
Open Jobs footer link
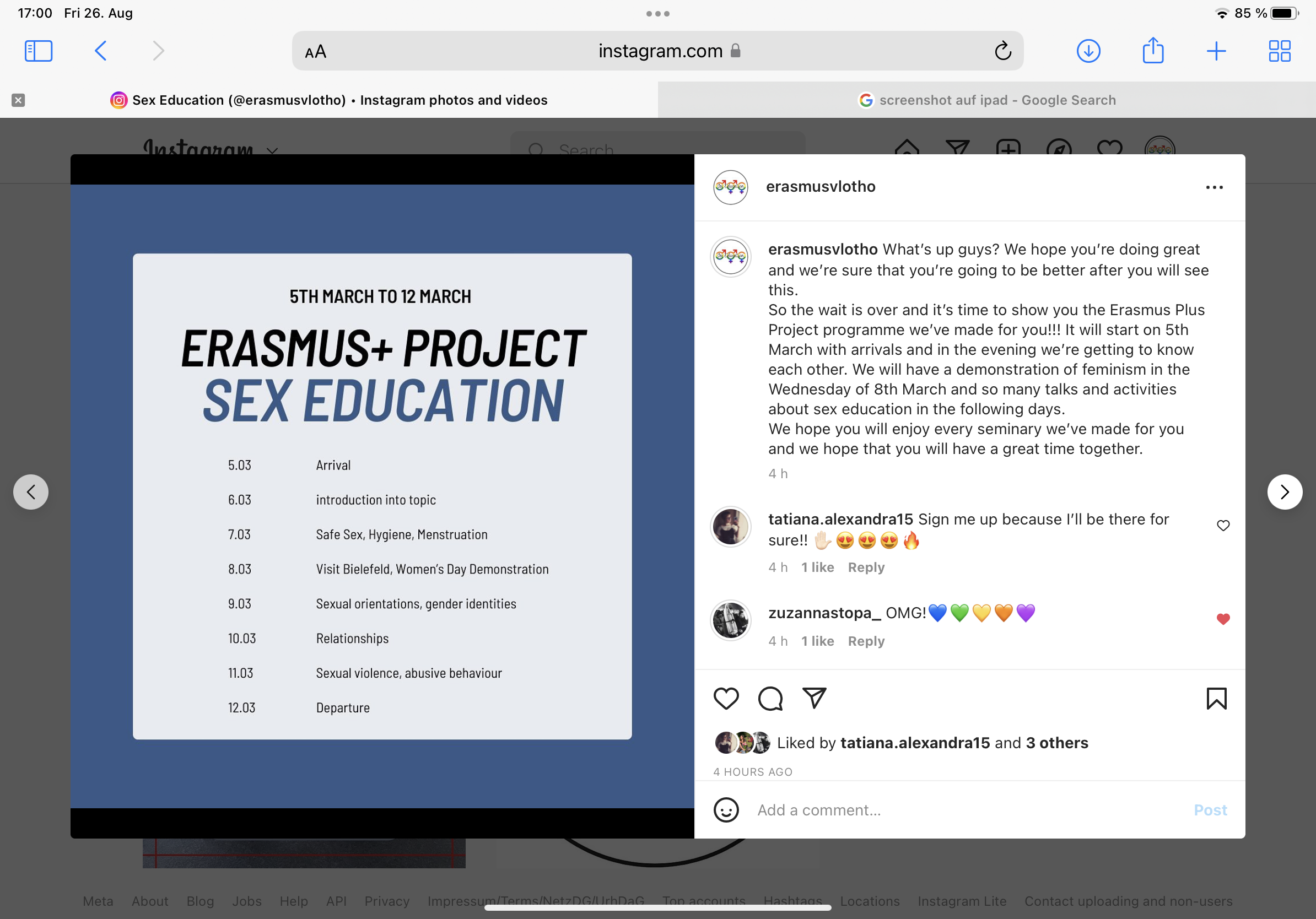click(x=246, y=901)
